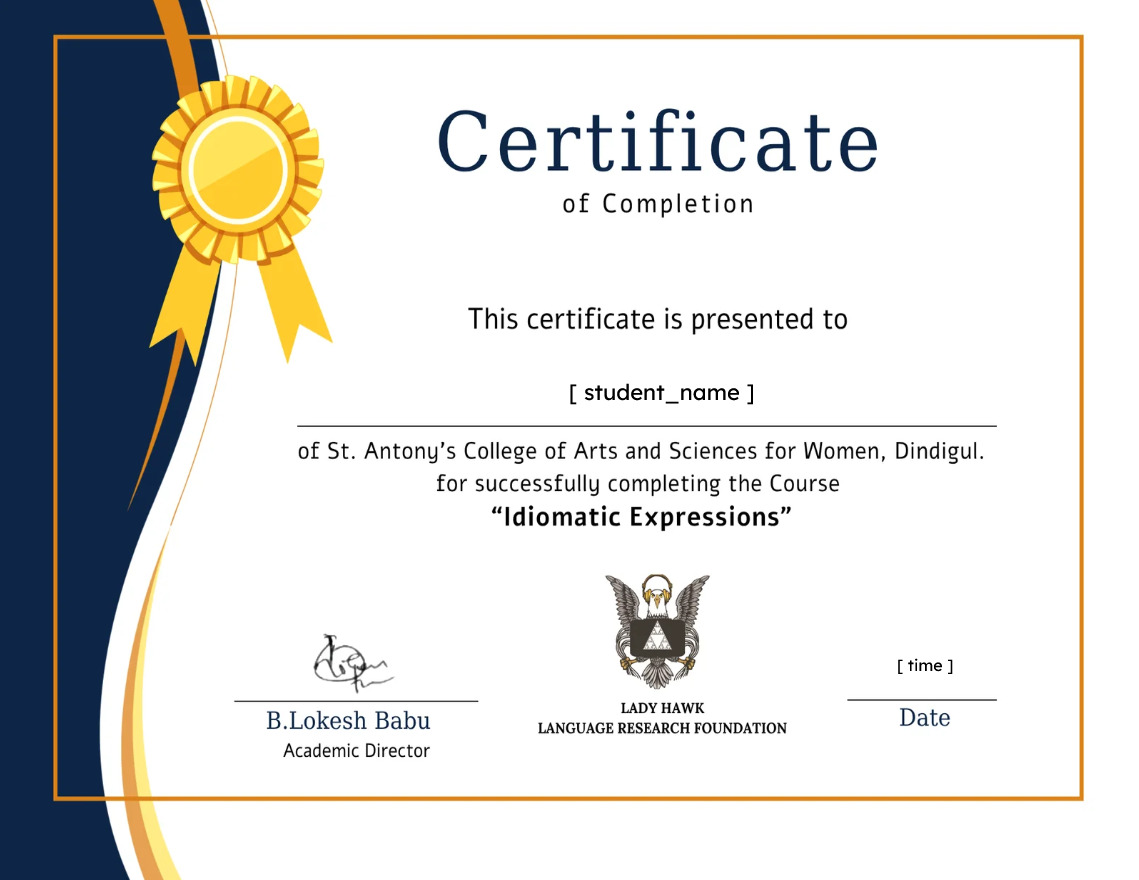Image resolution: width=1139 pixels, height=880 pixels.
Task: Click the [ student_name ] placeholder field
Action: [x=661, y=393]
